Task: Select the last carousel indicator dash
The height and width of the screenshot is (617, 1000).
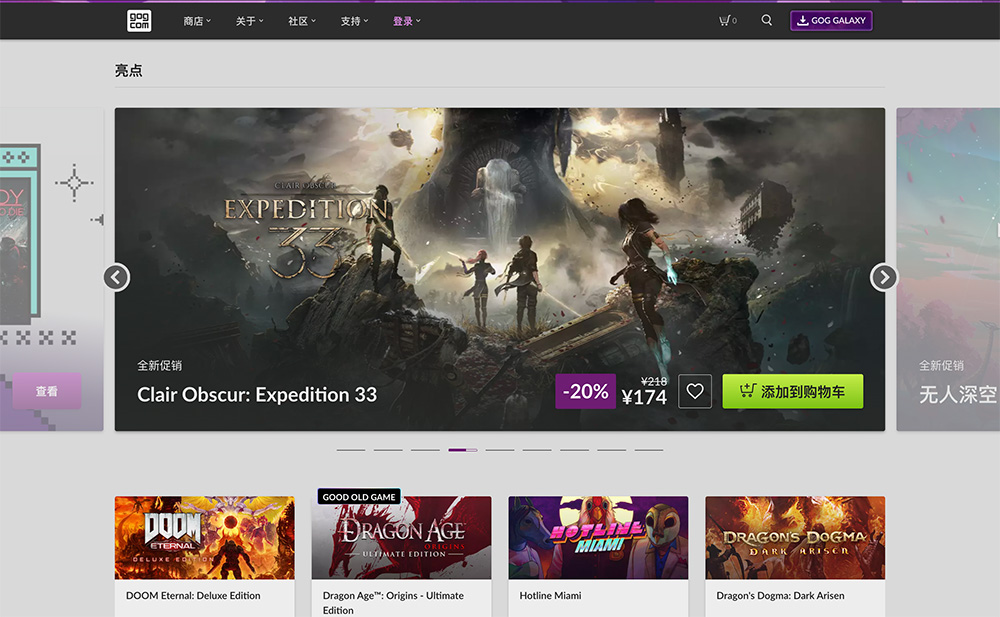Action: (649, 450)
